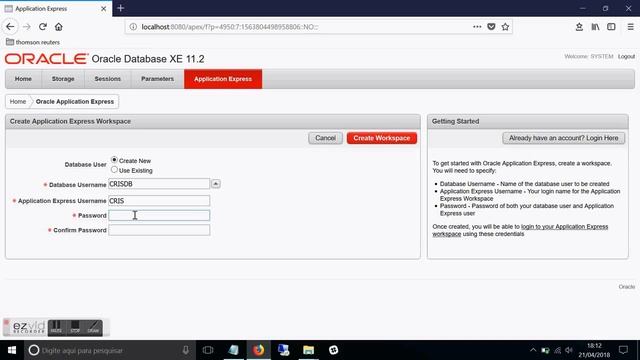640x360 pixels.
Task: Open a new browser tab
Action: [120, 8]
